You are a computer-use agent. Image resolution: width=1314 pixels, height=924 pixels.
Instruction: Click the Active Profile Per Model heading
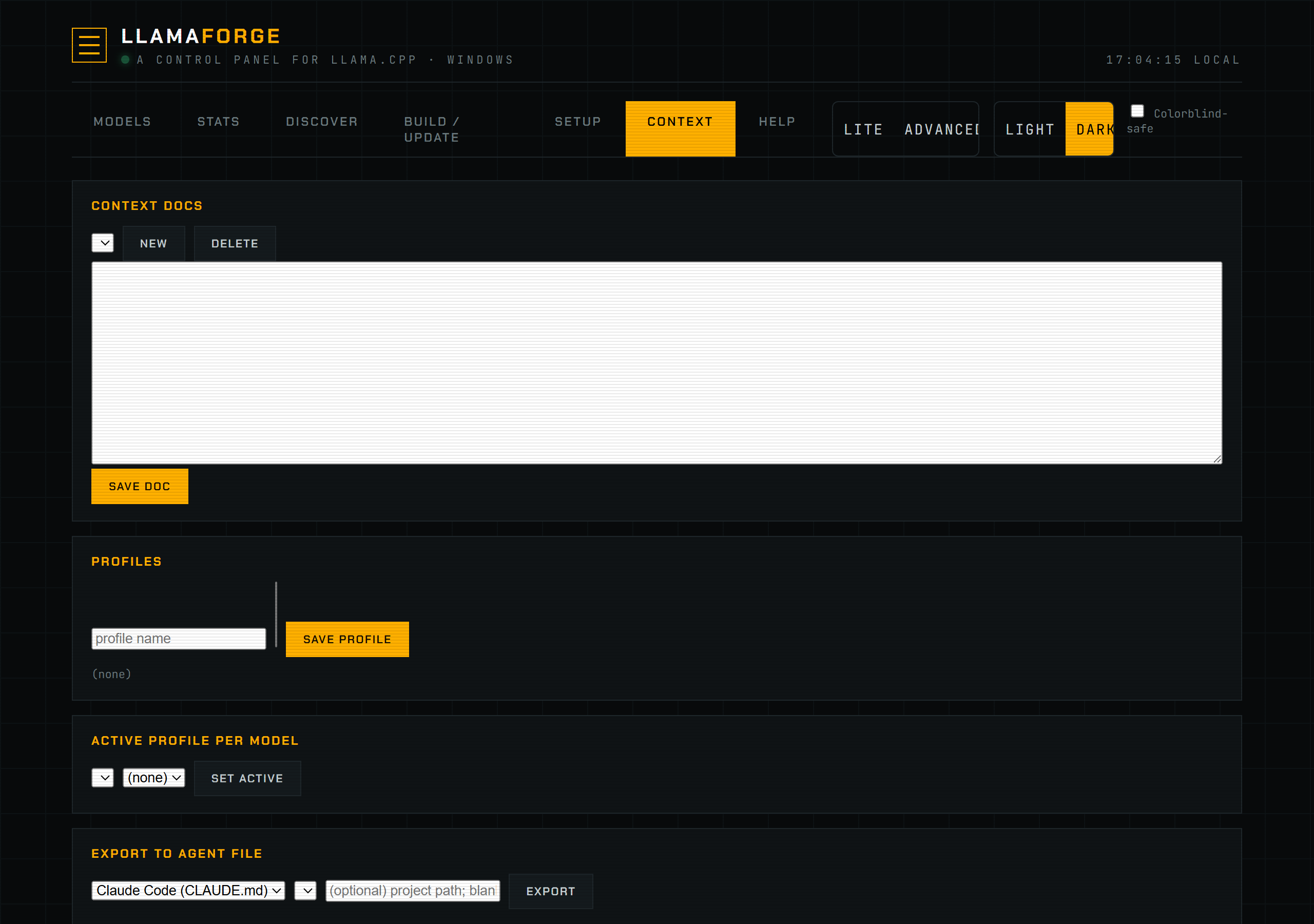click(x=195, y=741)
